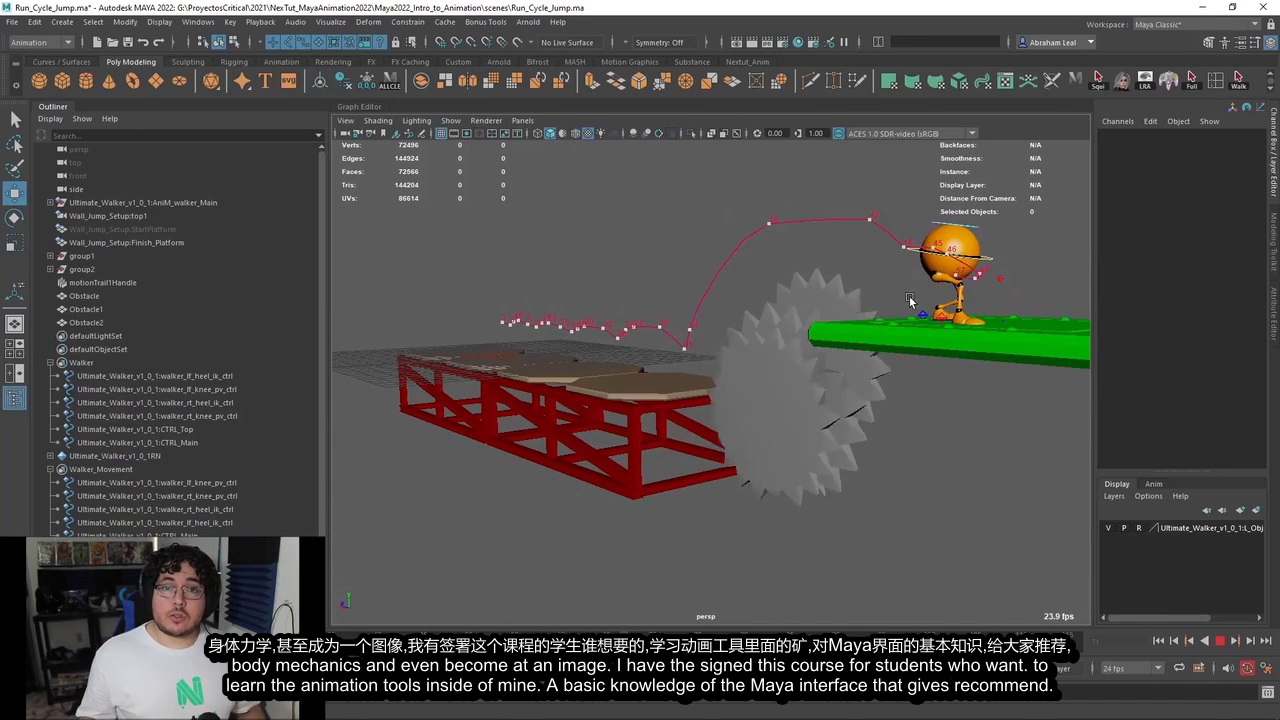
Task: Toggle the V visibility box for Ultimate_Walker layer
Action: coord(1108,528)
